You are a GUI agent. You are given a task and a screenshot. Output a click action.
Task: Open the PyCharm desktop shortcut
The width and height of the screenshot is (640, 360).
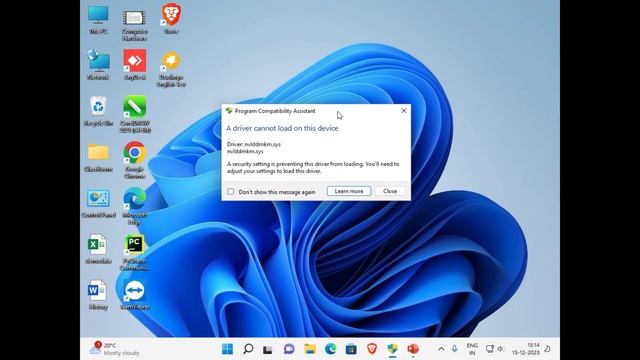point(134,252)
